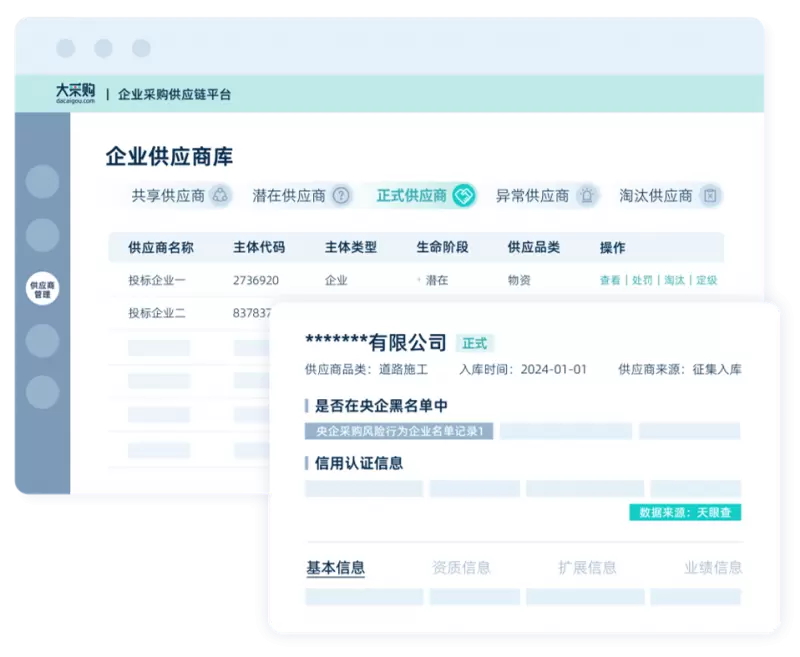Screen dimensions: 800x657
Task: Click the alarm icon beside 异常供应商
Action: [x=587, y=196]
